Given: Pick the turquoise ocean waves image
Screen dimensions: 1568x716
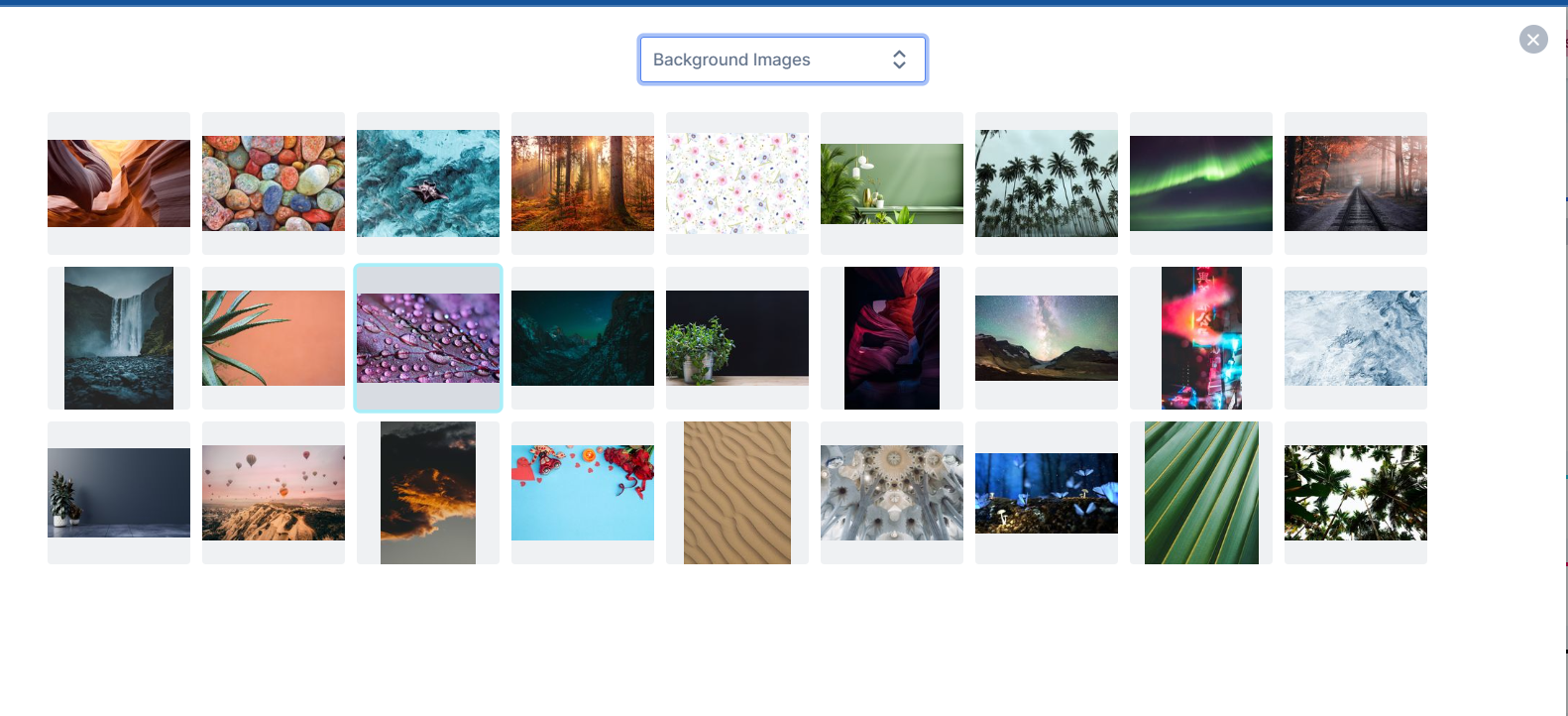Looking at the screenshot, I should (x=428, y=183).
